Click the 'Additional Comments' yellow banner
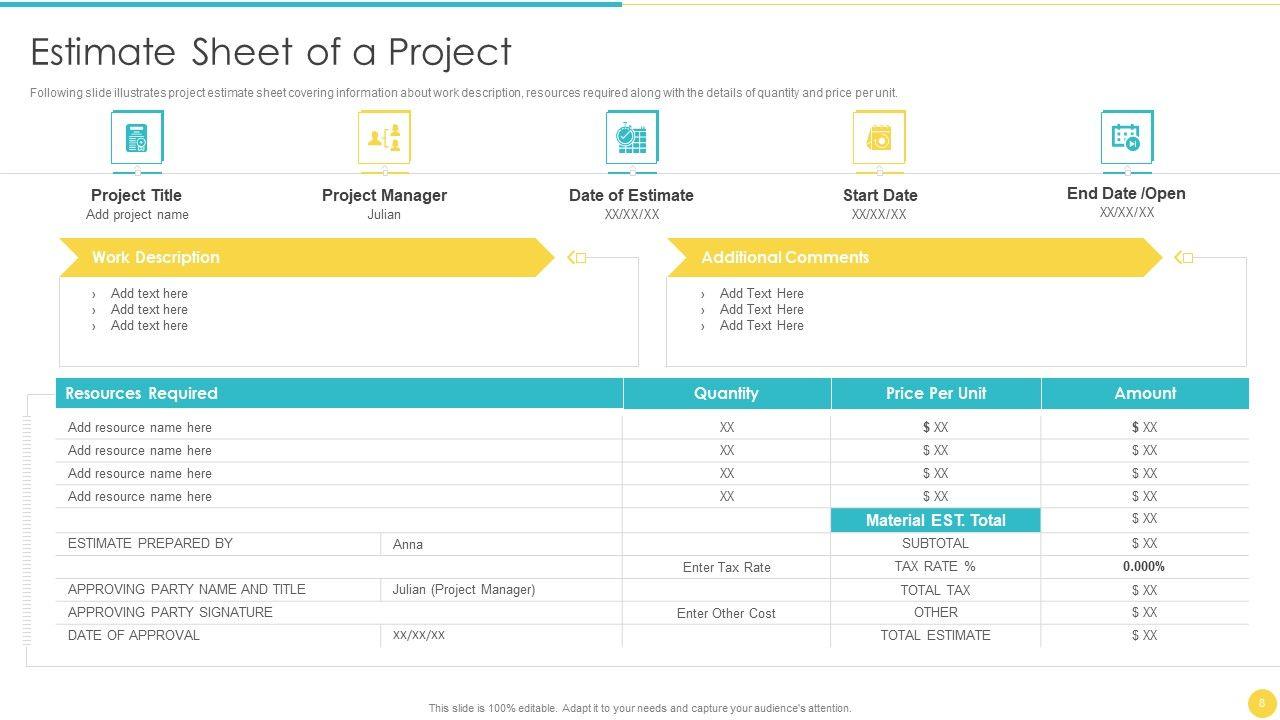The image size is (1280, 720). coord(914,257)
